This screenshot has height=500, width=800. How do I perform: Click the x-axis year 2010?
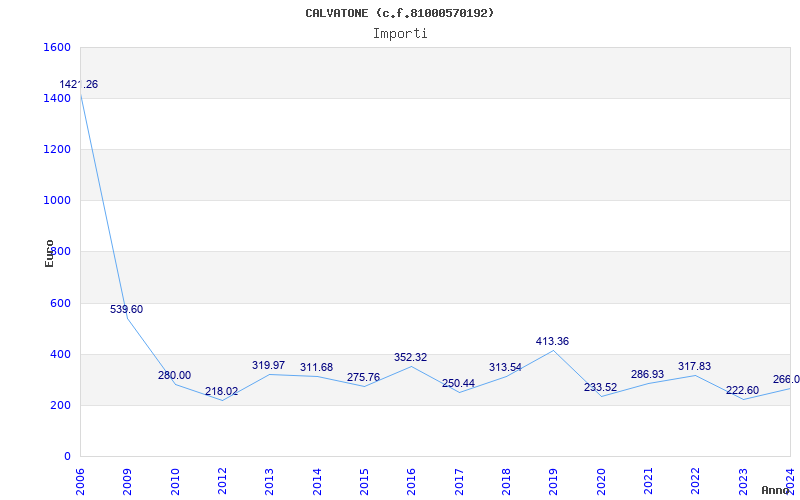[175, 482]
